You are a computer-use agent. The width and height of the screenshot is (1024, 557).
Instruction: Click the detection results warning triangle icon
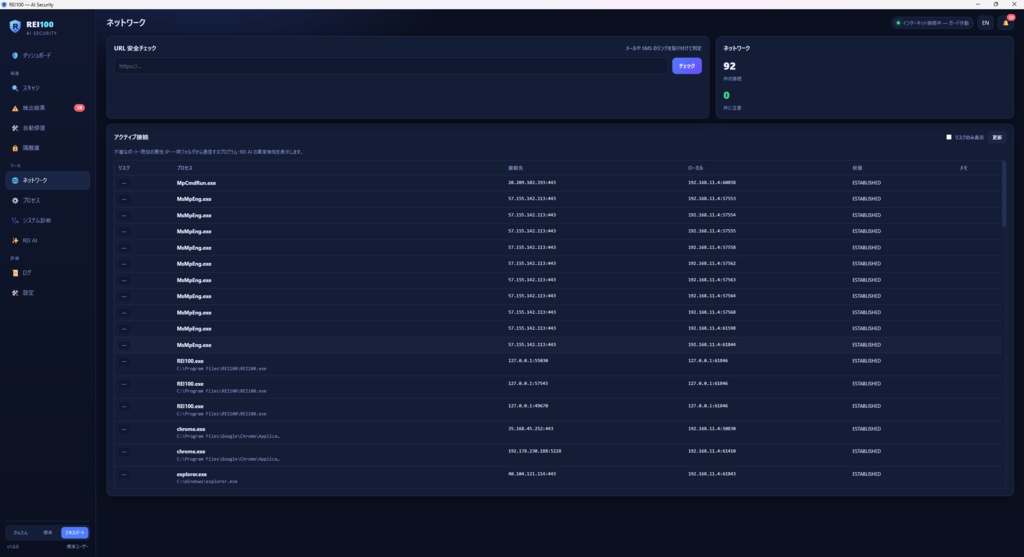pos(15,108)
